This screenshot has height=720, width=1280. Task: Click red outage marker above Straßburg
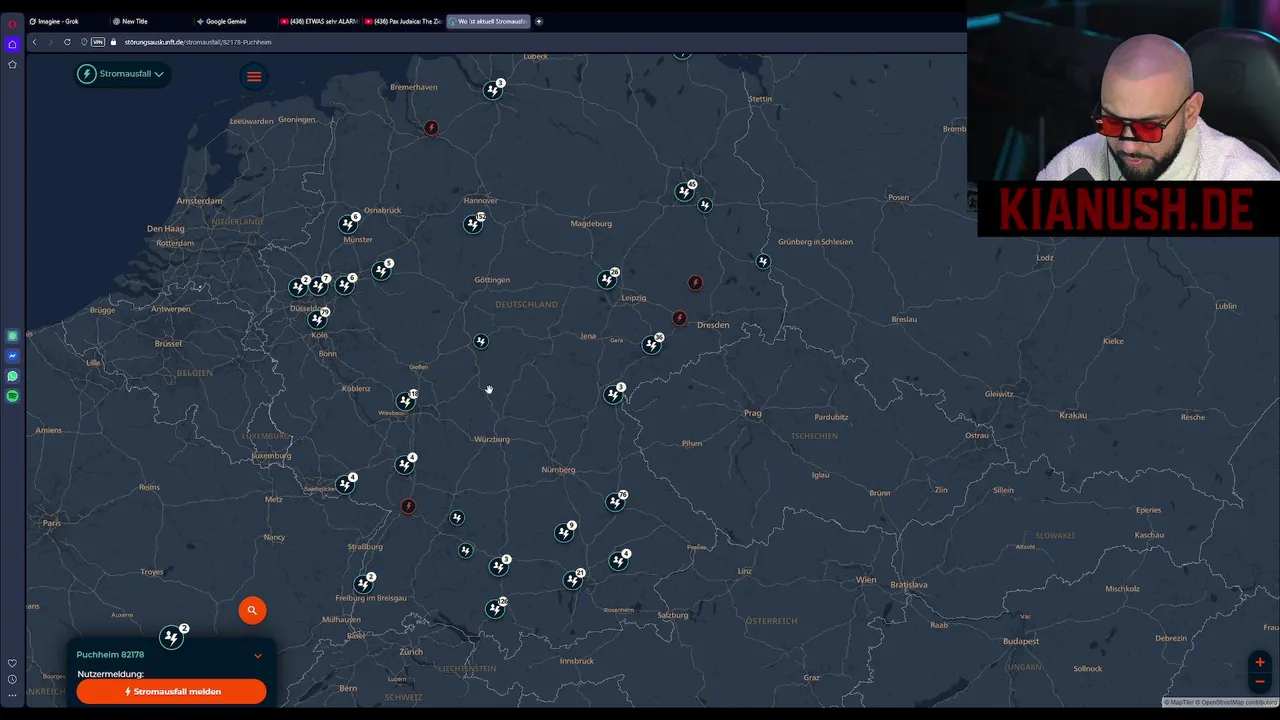pos(408,506)
